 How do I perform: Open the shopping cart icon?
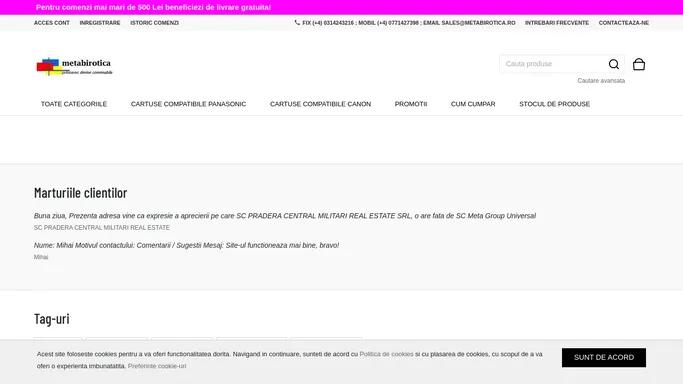[639, 64]
